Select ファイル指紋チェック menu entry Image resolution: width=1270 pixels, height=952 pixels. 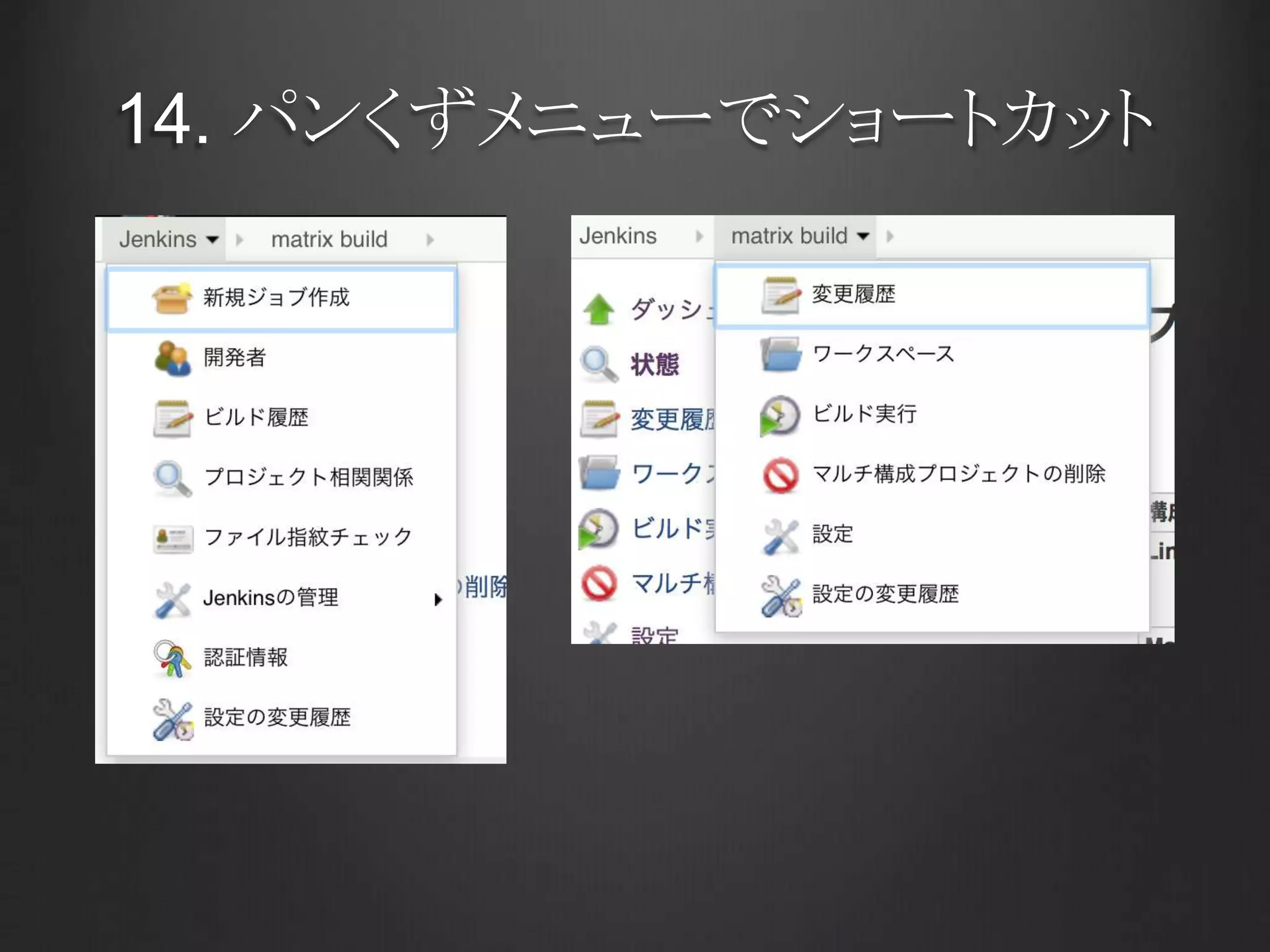point(282,538)
